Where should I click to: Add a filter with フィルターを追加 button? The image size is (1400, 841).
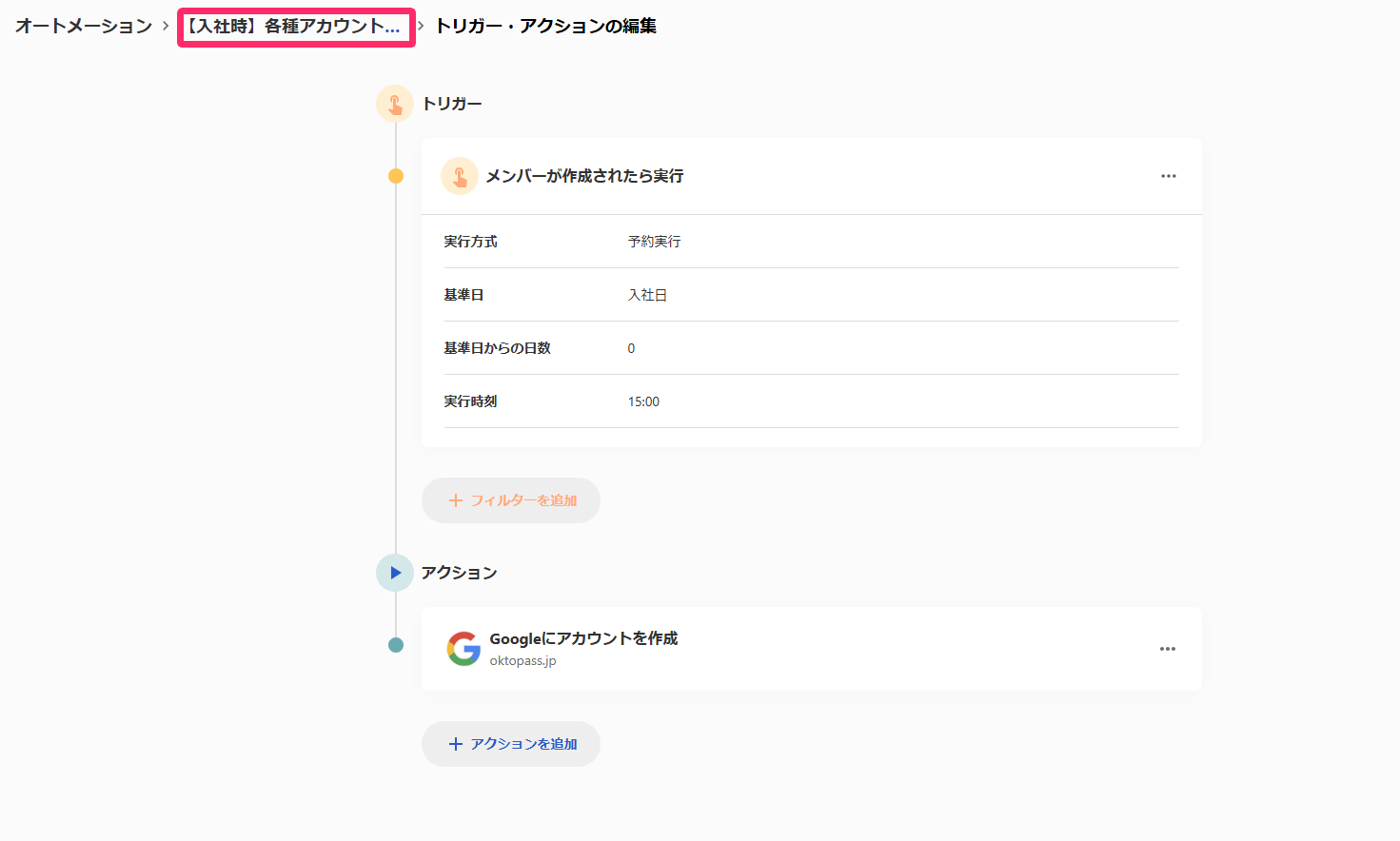click(511, 500)
